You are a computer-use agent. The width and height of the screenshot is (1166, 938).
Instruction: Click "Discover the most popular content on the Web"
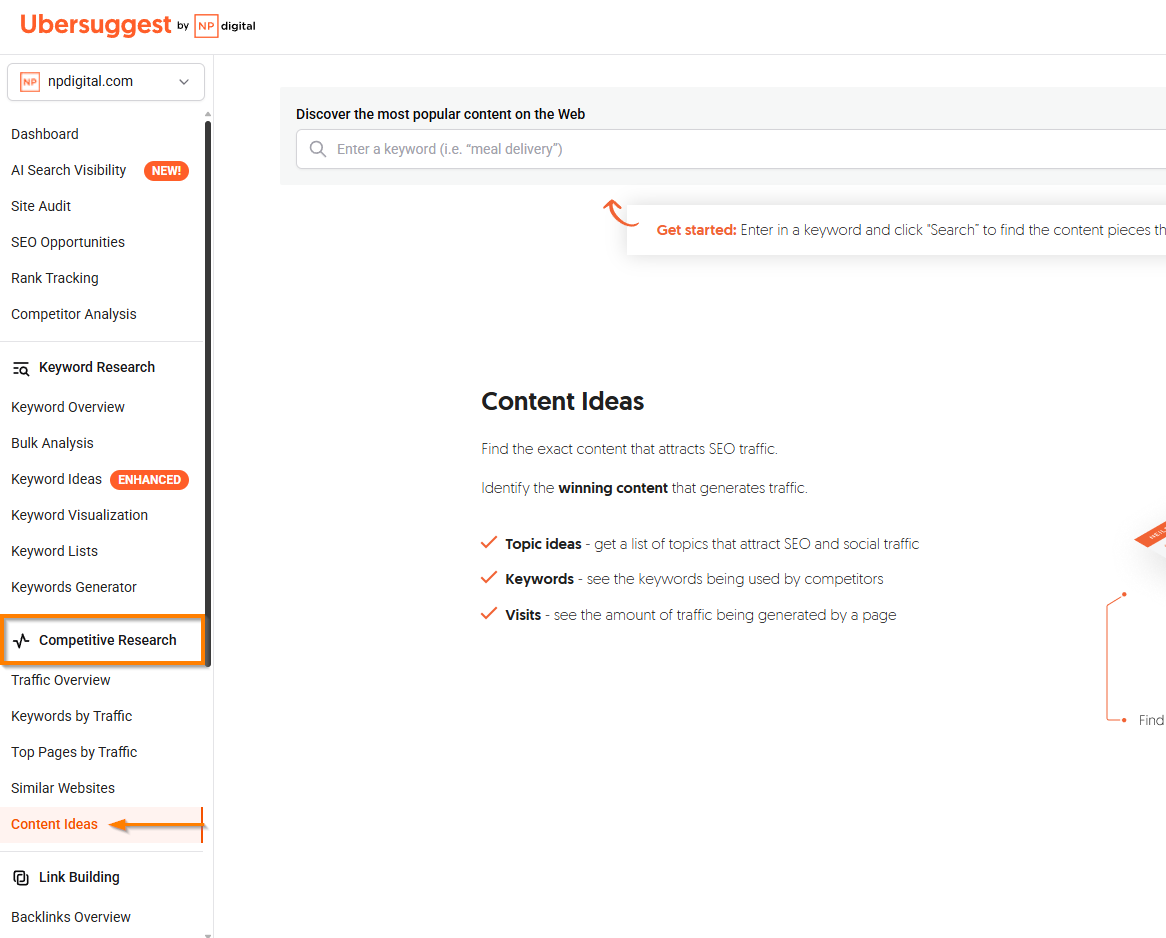click(x=440, y=114)
